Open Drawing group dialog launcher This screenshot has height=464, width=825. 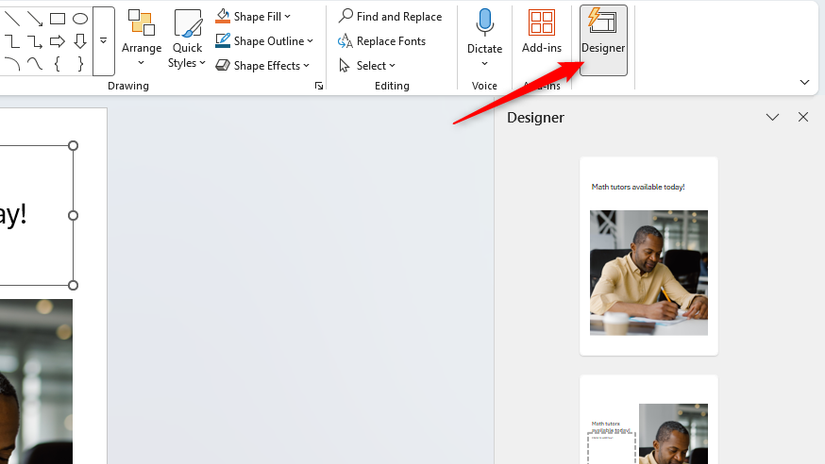tap(319, 86)
